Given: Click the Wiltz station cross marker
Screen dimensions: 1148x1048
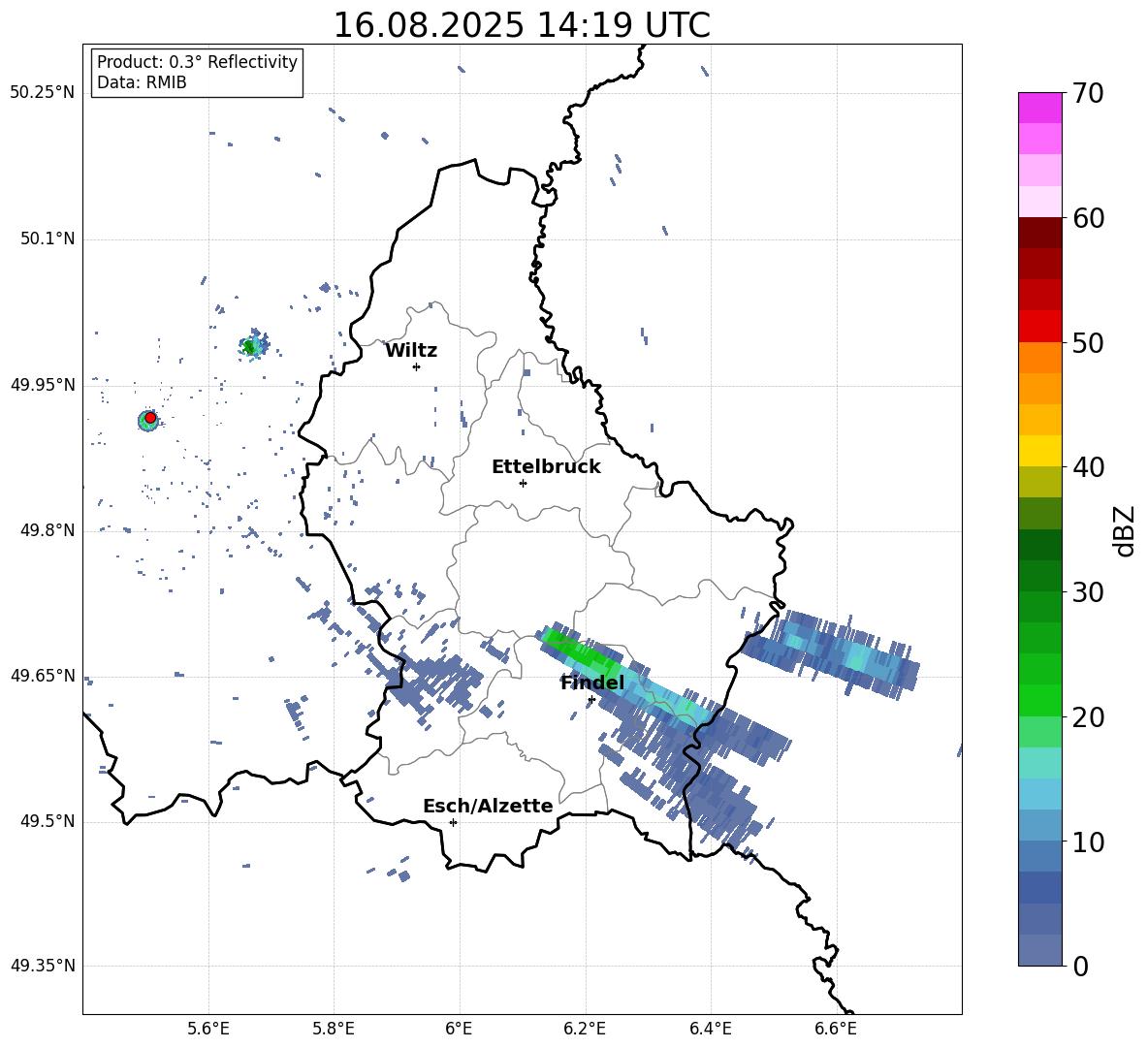Looking at the screenshot, I should (x=417, y=366).
